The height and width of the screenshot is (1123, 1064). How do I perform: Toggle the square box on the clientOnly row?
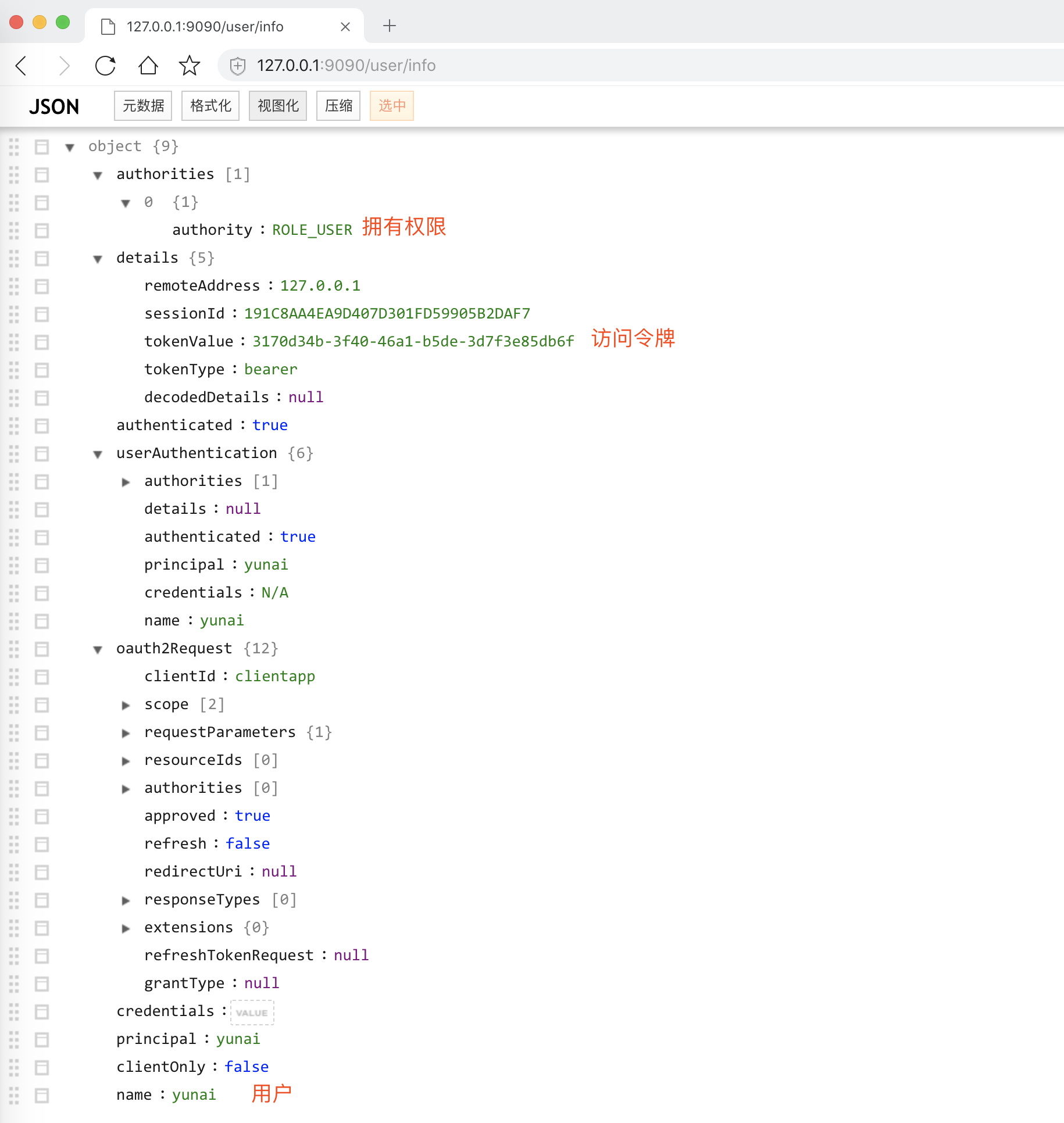tap(42, 1068)
